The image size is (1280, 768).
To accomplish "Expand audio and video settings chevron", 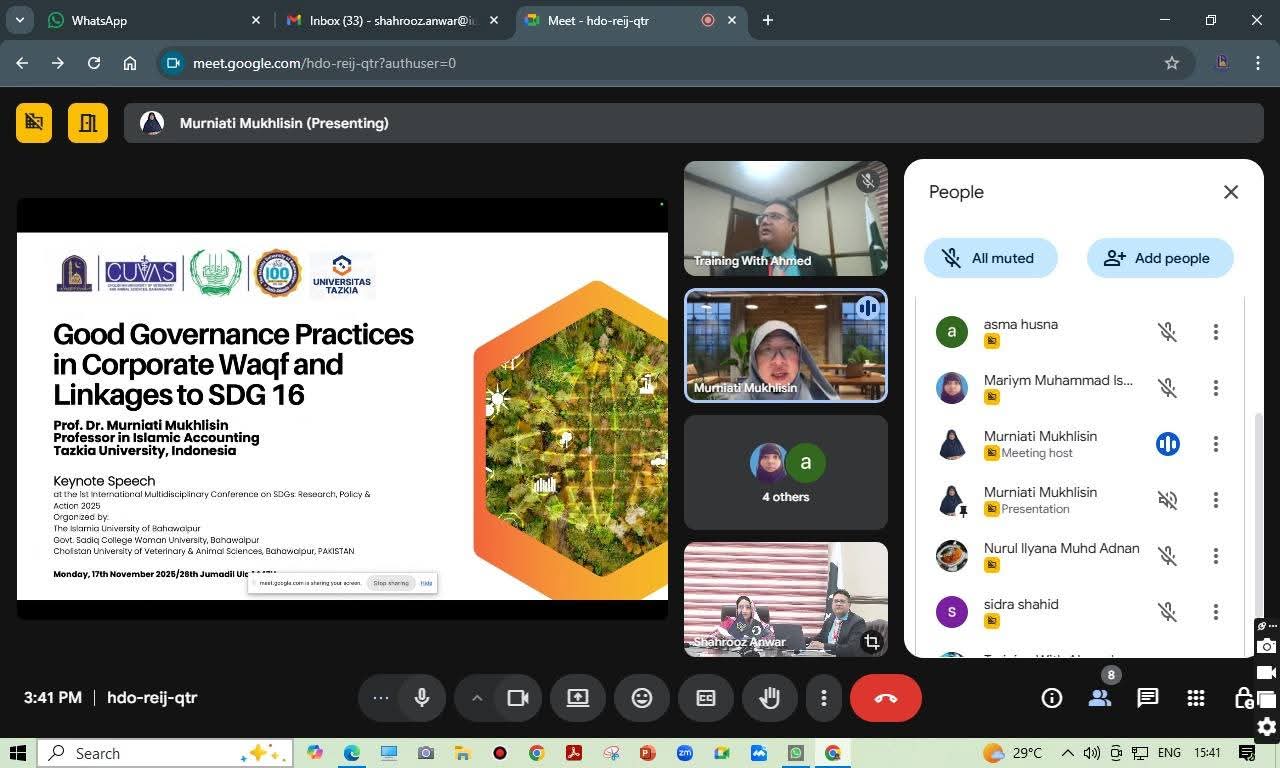I will pos(477,698).
